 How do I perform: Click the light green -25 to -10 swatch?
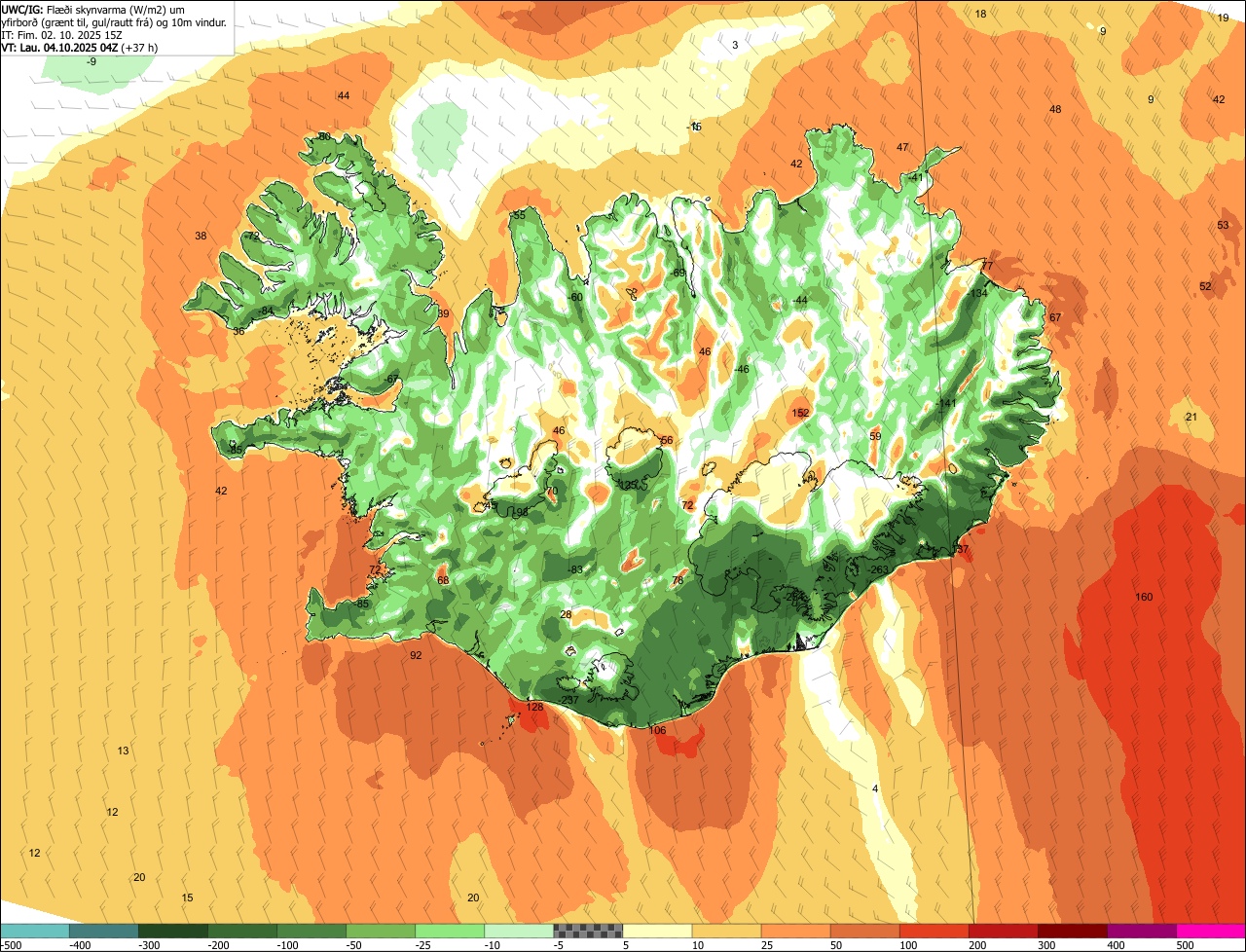tap(449, 931)
